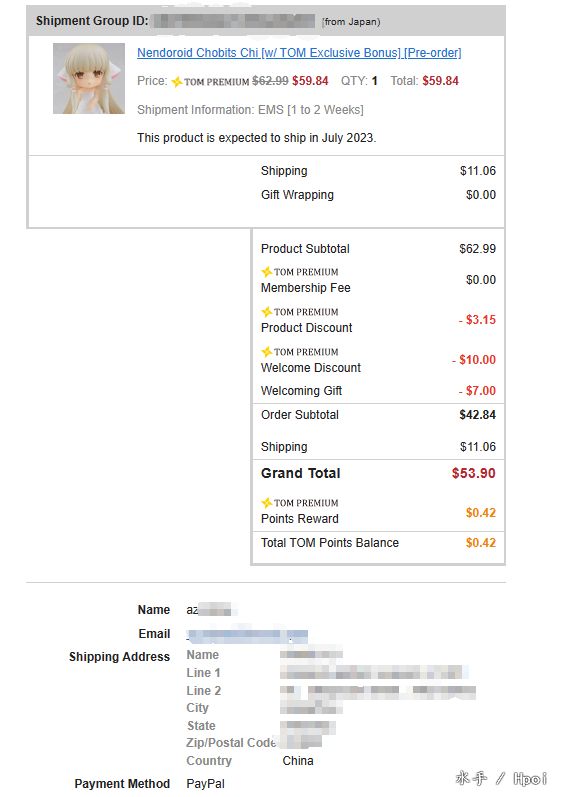
Task: Click the TOM Premium star icon beside Price
Action: (177, 81)
